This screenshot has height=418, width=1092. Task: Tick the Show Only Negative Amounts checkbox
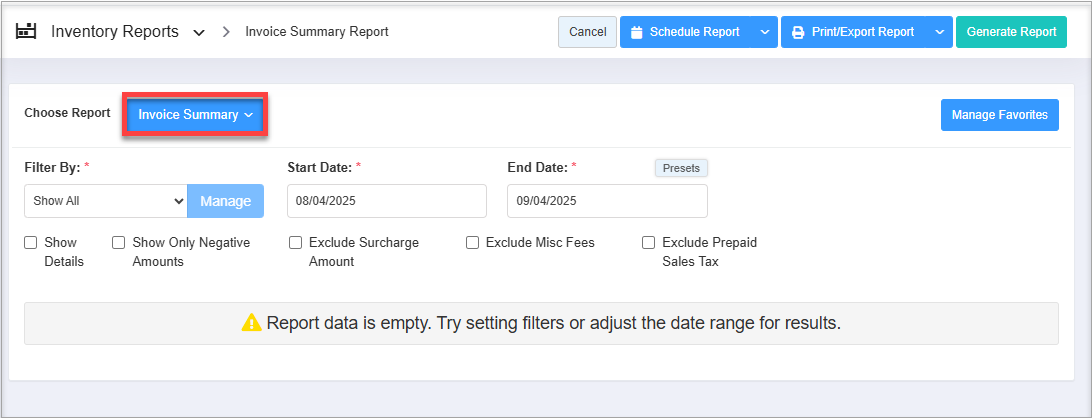coord(119,242)
